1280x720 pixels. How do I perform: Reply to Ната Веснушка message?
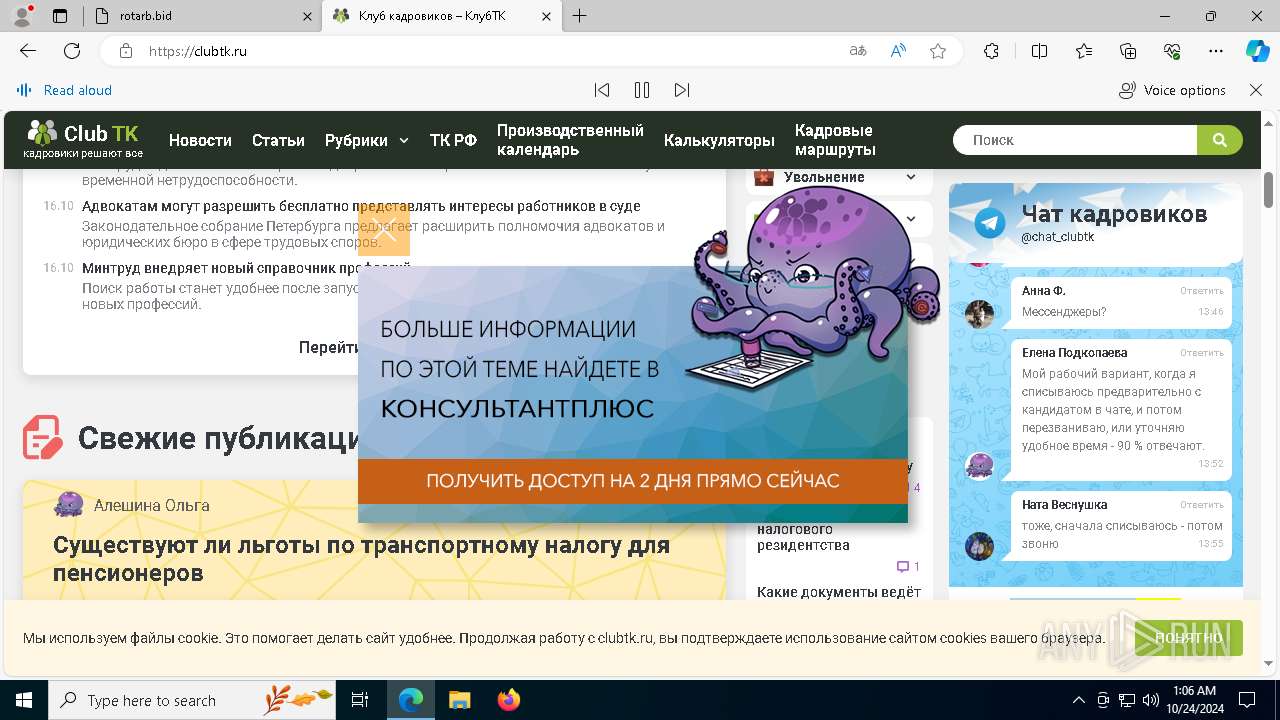pyautogui.click(x=1201, y=505)
